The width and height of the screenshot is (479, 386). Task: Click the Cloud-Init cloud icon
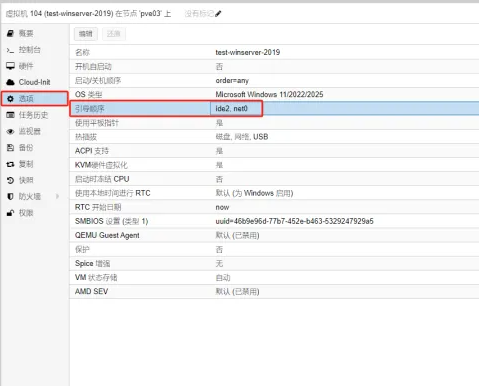(10, 82)
